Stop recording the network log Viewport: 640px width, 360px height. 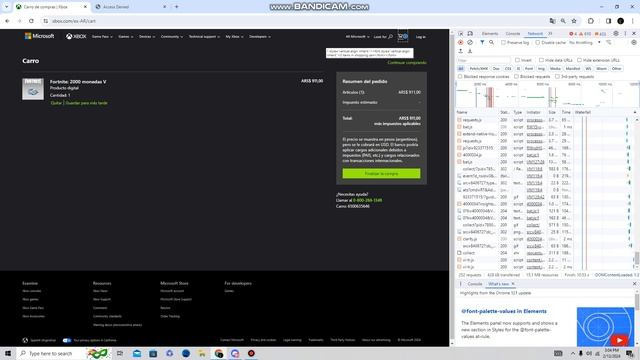coord(461,42)
